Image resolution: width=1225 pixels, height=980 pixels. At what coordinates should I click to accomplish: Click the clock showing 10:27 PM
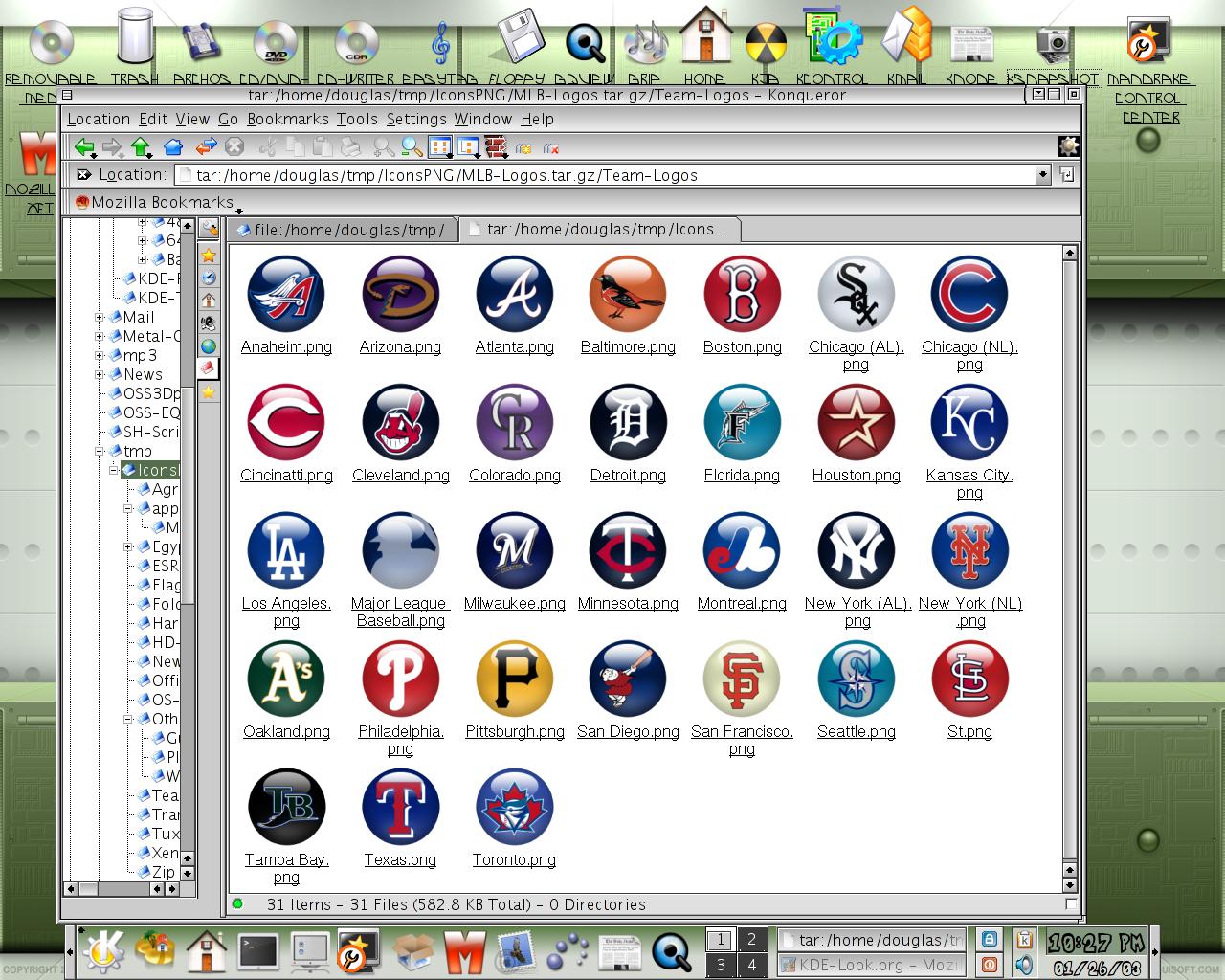point(1095,942)
